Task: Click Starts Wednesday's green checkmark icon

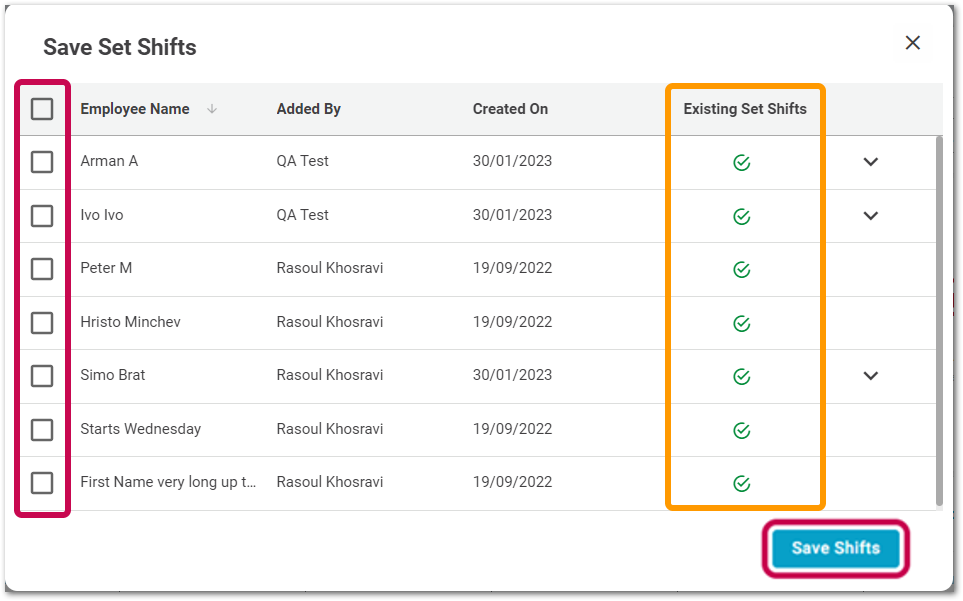Action: click(x=741, y=430)
